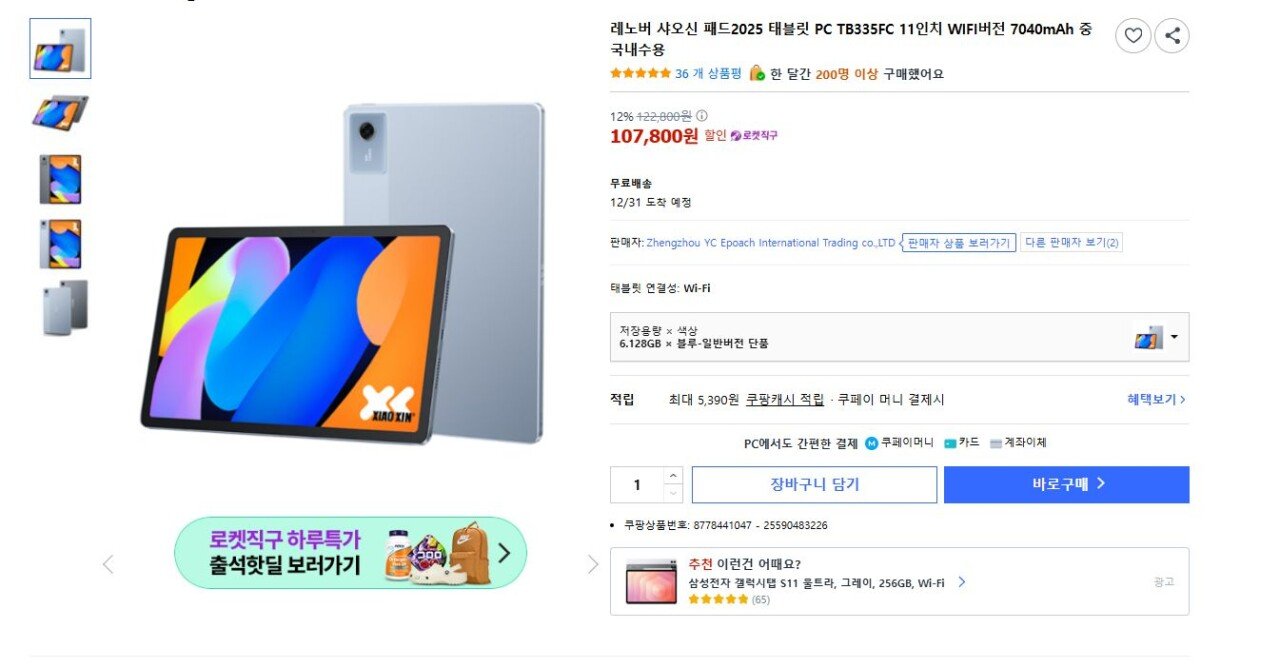Select the 쿠페이머니 payment icon
This screenshot has width=1280, height=668.
tap(871, 443)
